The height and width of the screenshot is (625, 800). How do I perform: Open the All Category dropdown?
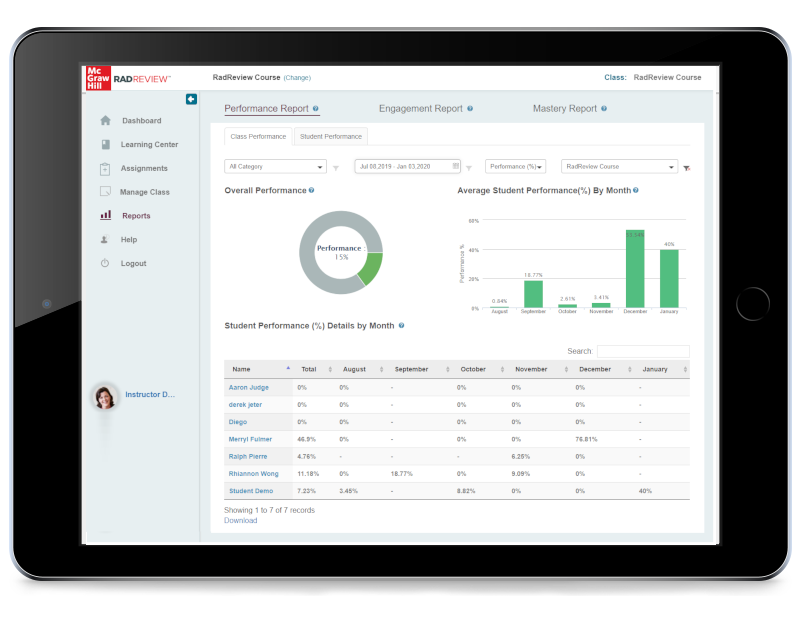click(x=275, y=166)
